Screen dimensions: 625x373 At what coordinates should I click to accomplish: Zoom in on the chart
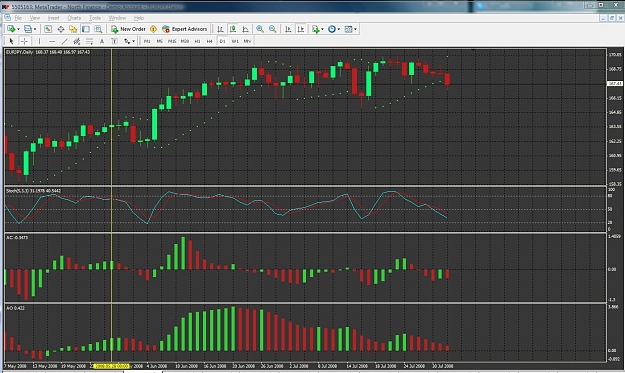(x=260, y=29)
